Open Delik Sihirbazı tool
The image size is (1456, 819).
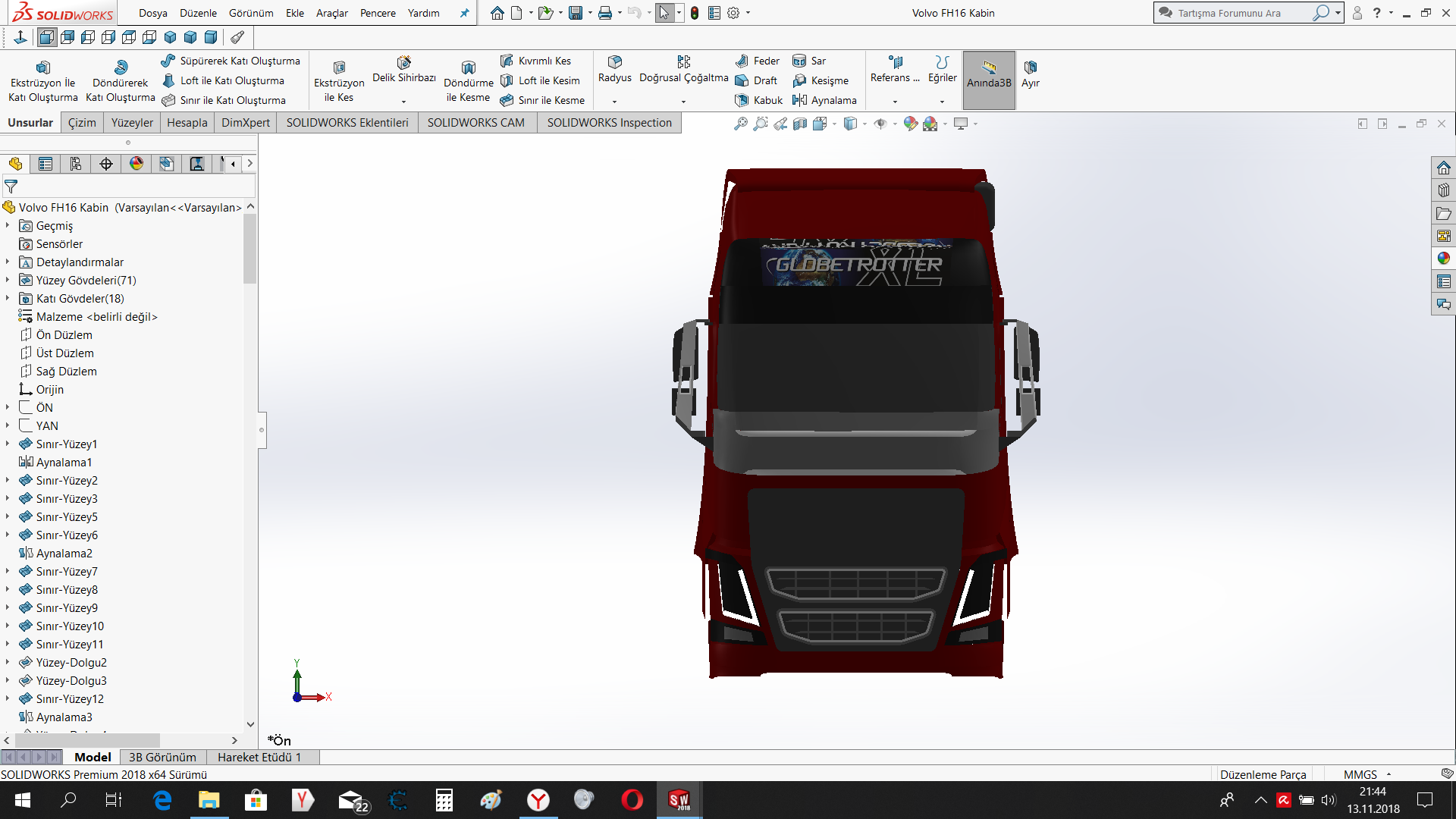click(404, 70)
